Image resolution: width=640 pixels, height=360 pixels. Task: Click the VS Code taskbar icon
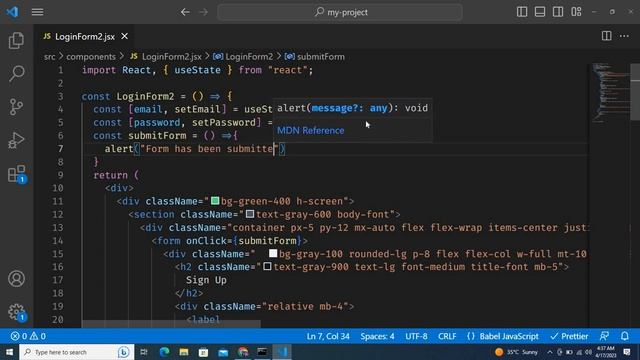[x=282, y=352]
